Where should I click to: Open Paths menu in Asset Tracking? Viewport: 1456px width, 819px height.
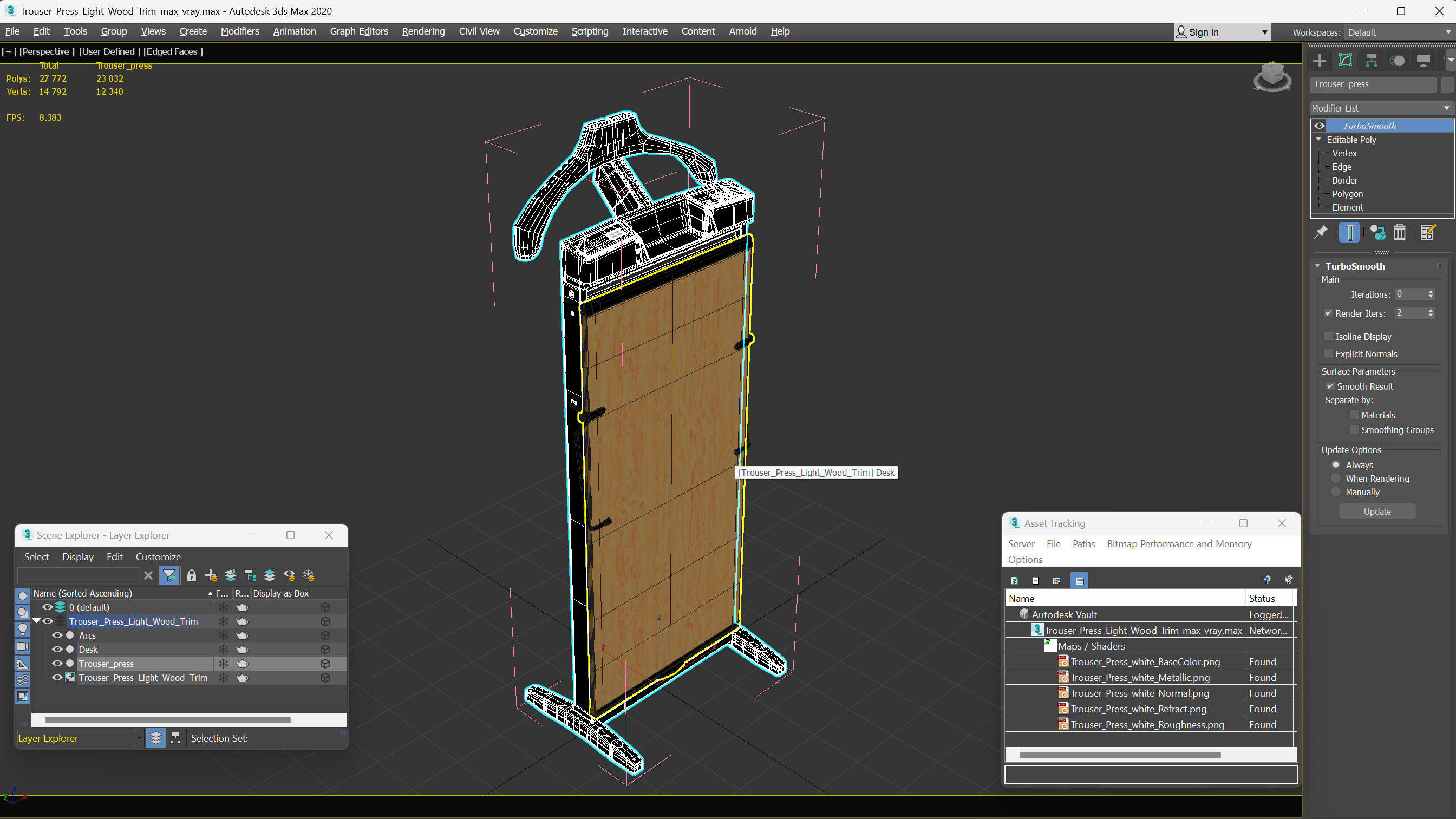[x=1083, y=543]
